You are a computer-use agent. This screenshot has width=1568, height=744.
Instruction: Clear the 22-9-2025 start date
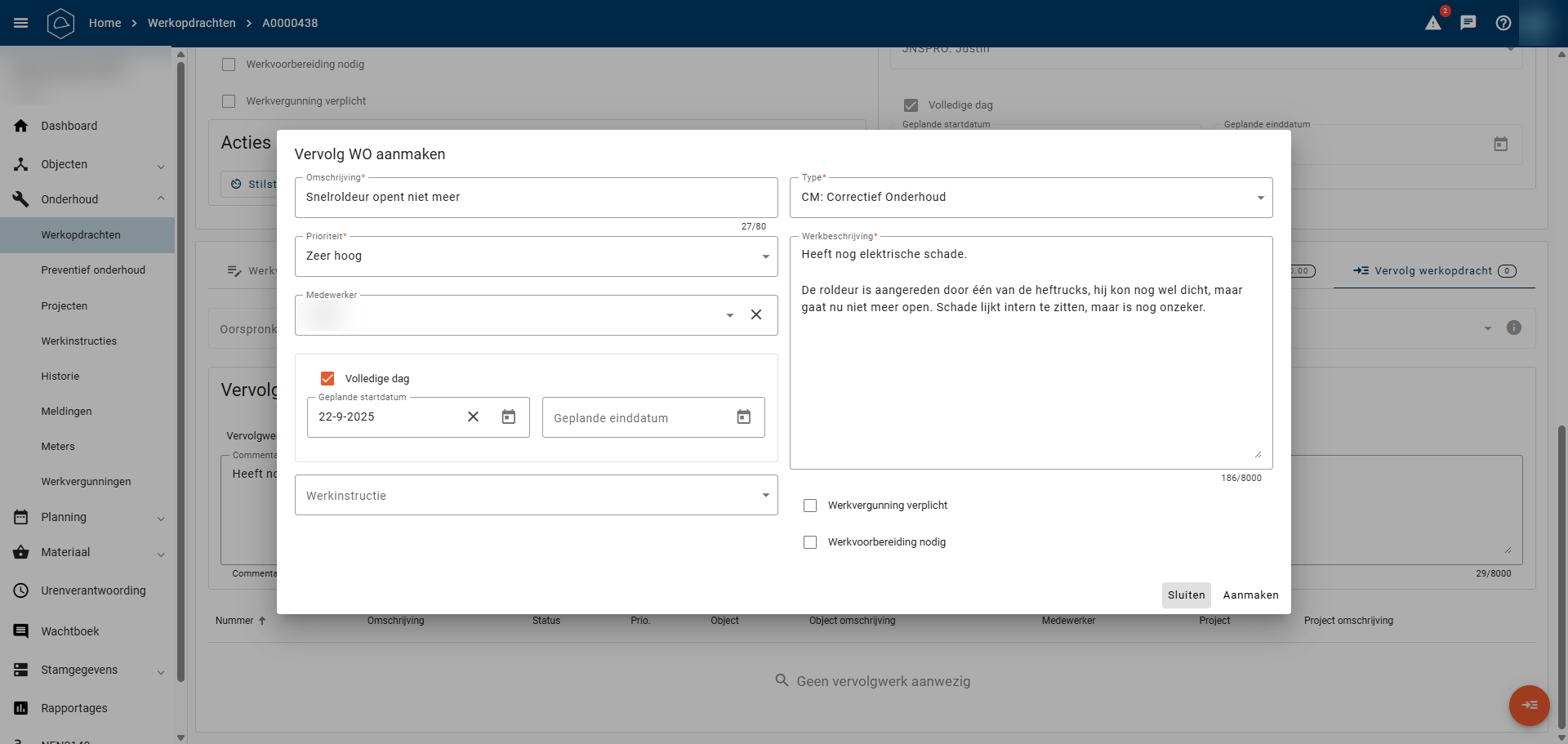[x=473, y=417]
